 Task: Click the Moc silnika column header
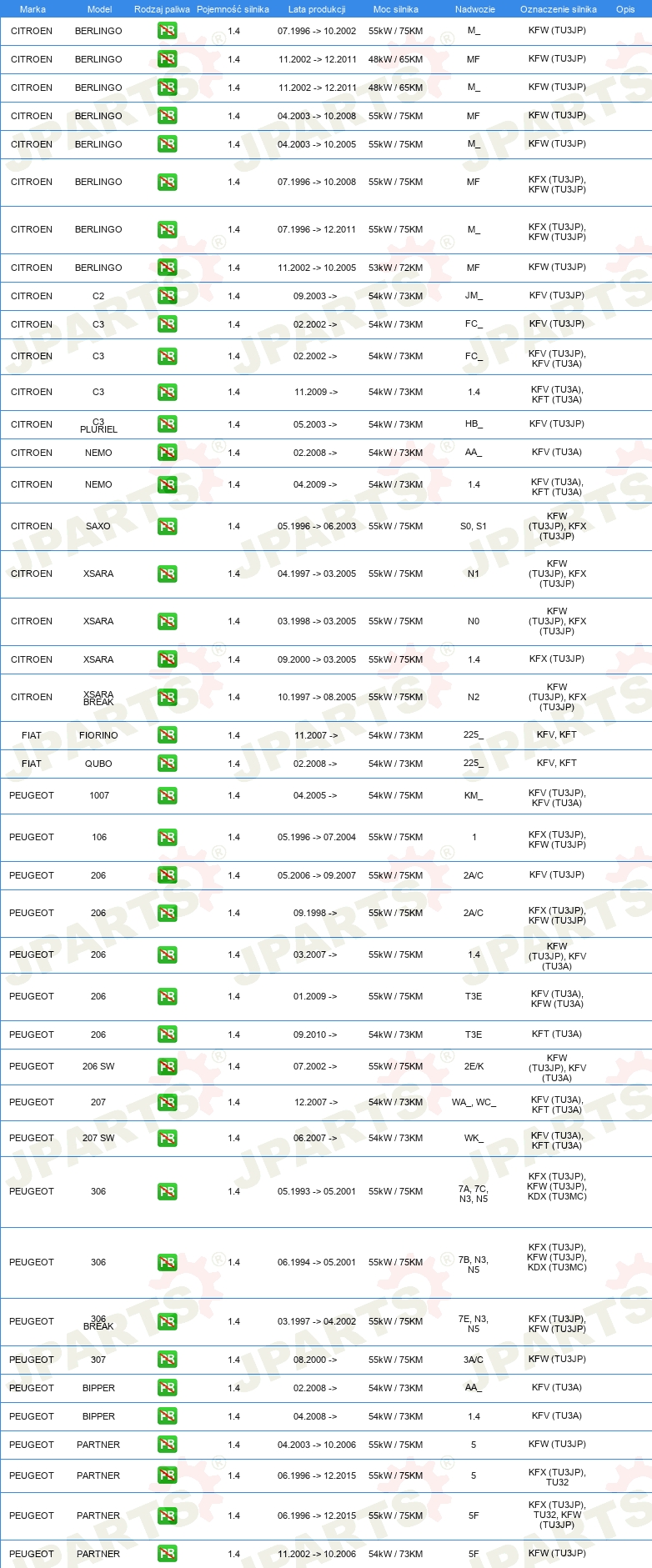pos(396,9)
